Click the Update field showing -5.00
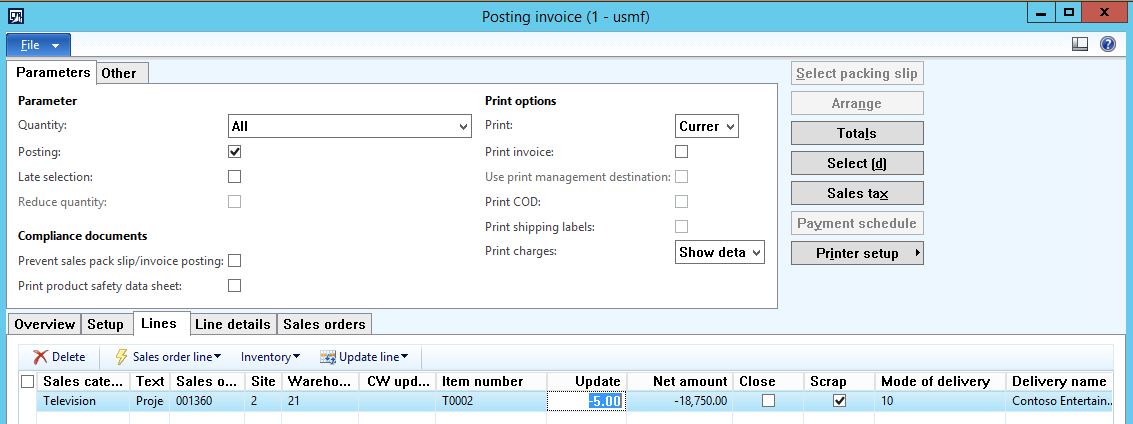1133x424 pixels. click(x=585, y=401)
